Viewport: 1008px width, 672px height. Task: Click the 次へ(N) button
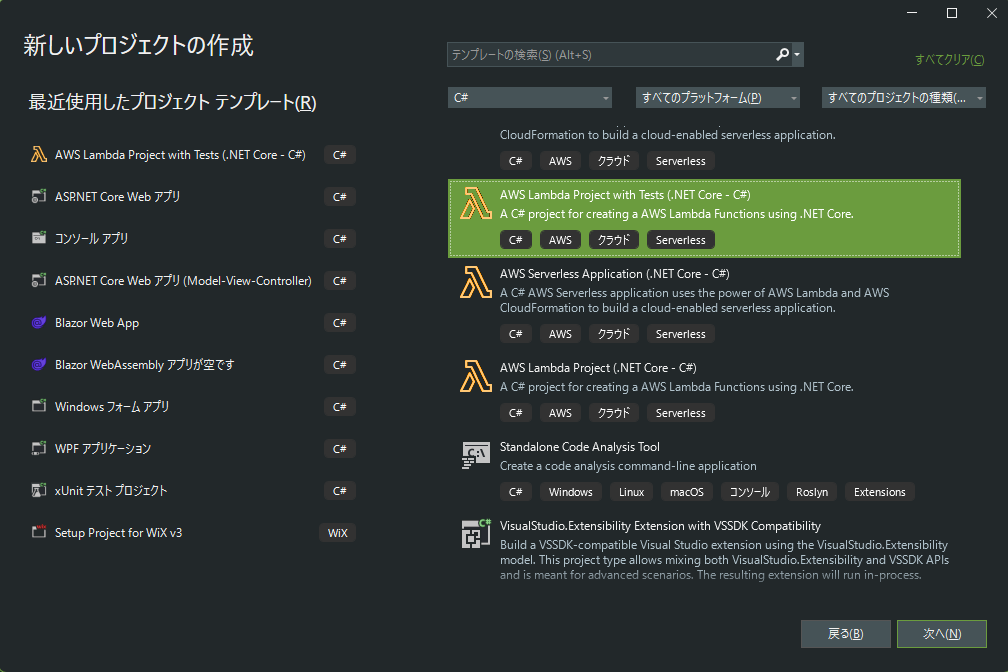coord(942,634)
